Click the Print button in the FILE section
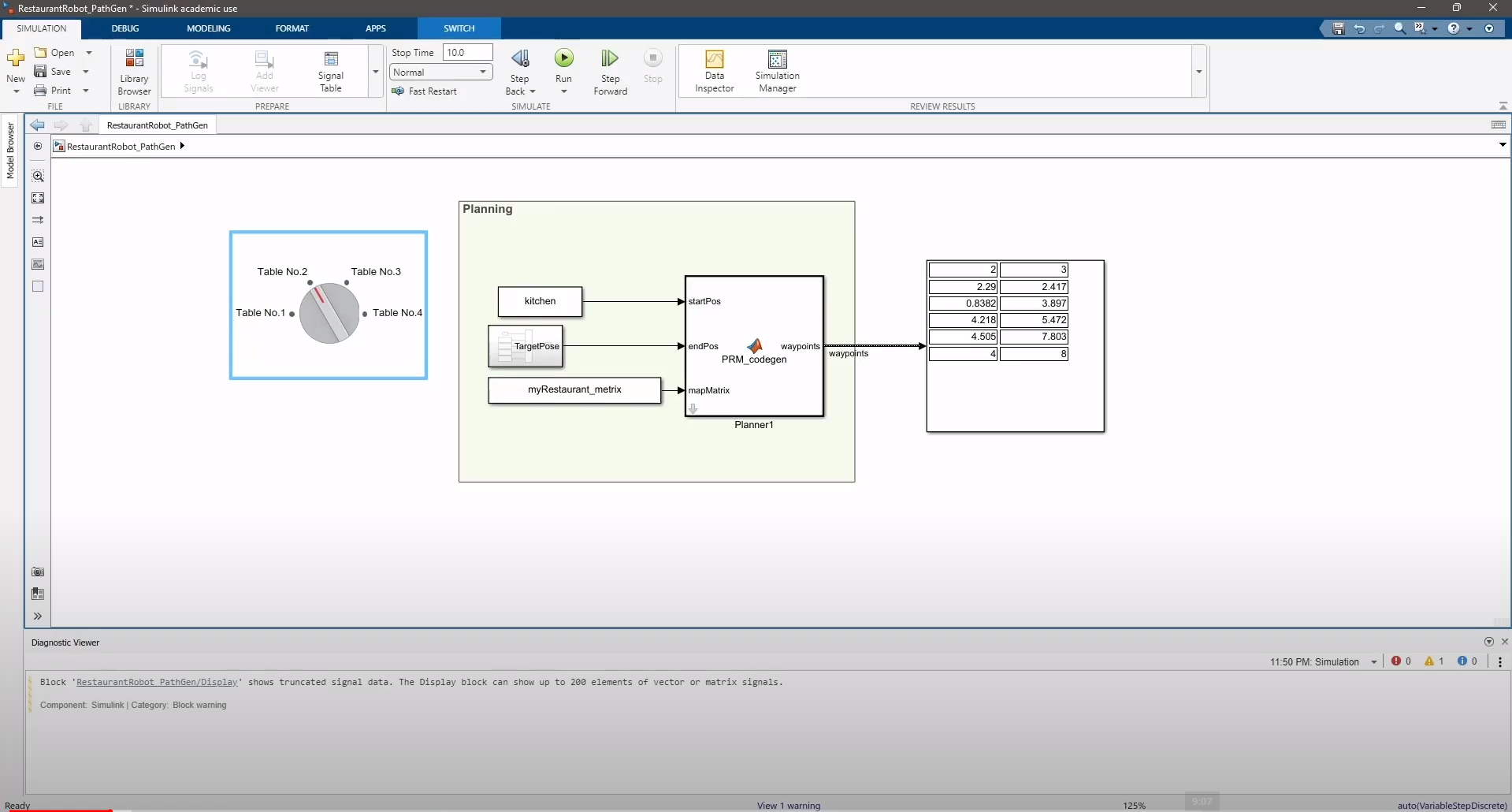Screen dimensions: 1512x812 [53, 91]
